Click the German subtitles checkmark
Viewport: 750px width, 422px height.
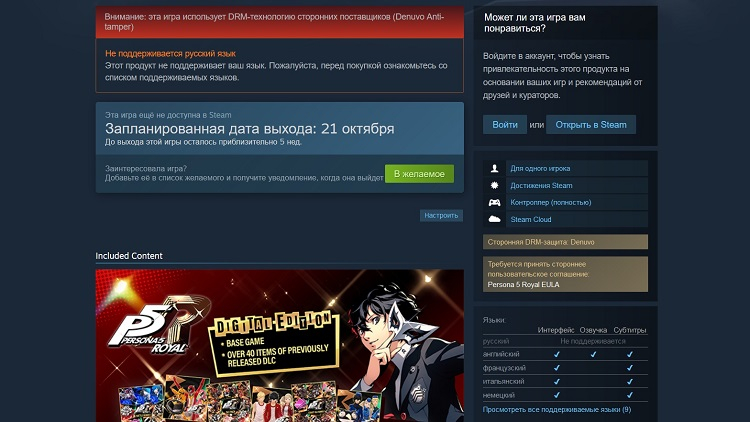629,395
